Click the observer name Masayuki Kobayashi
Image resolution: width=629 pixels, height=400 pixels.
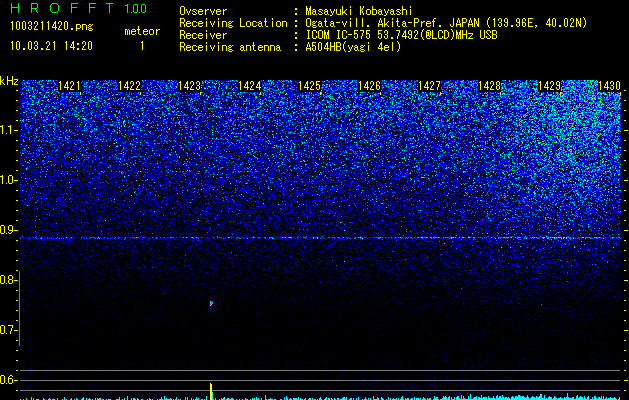(x=359, y=11)
